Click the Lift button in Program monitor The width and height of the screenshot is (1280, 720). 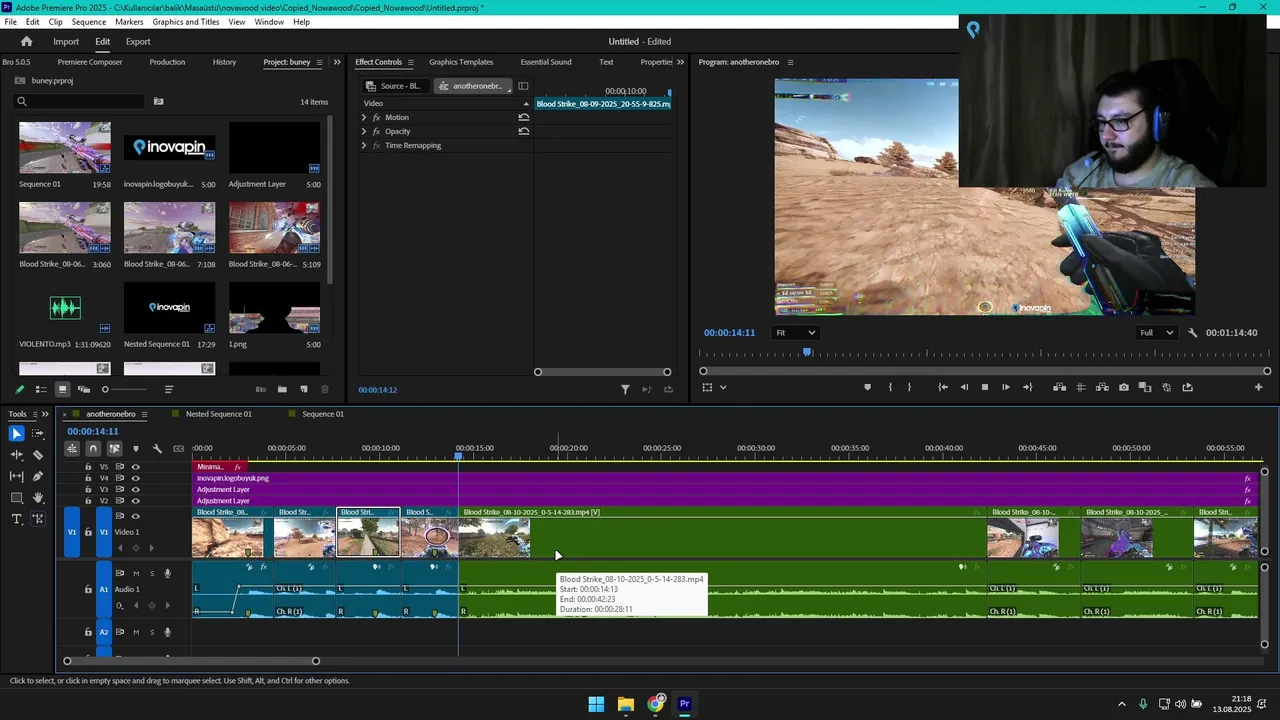pos(1060,387)
